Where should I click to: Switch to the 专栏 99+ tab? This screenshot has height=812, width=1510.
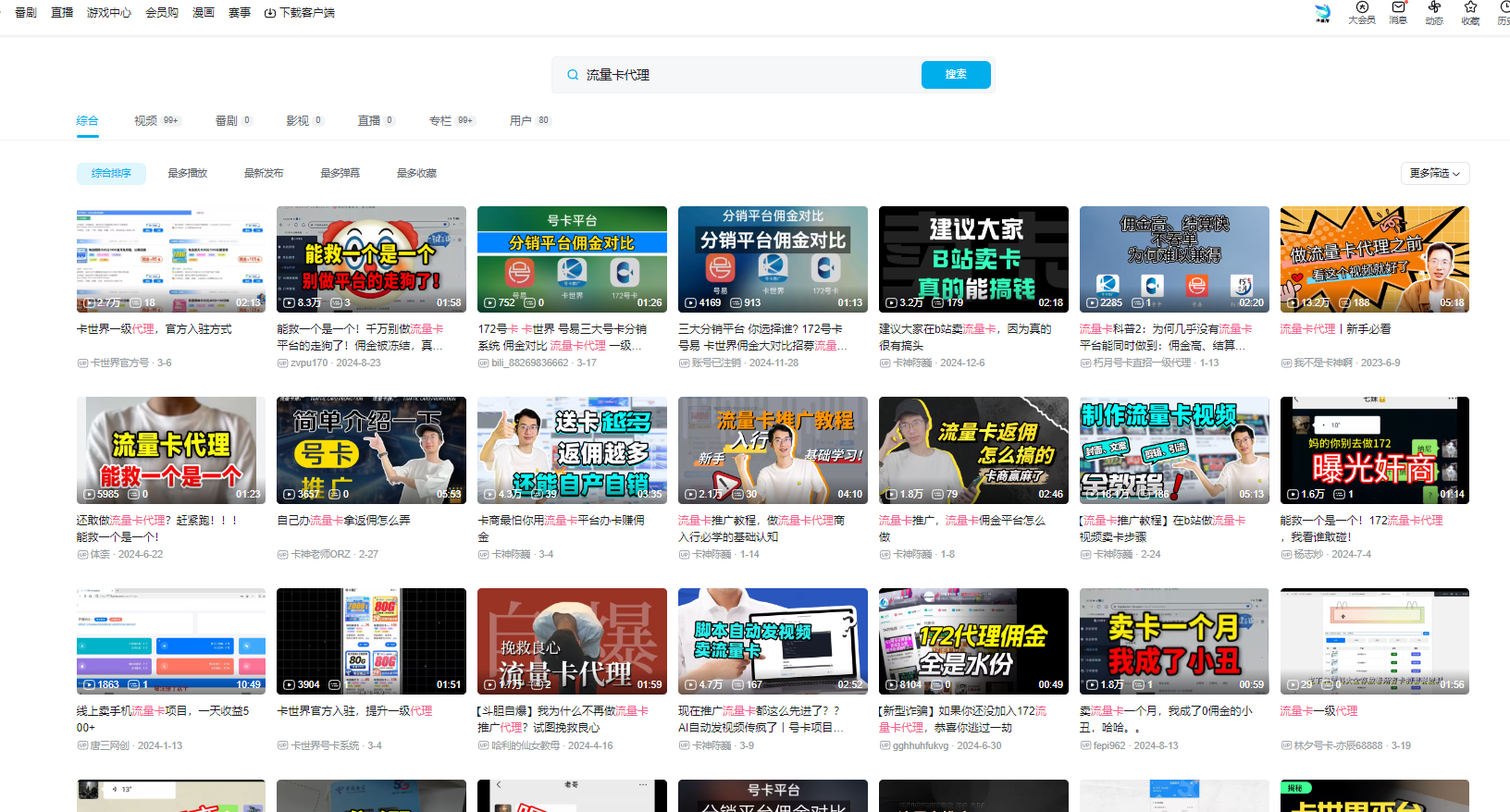click(452, 121)
